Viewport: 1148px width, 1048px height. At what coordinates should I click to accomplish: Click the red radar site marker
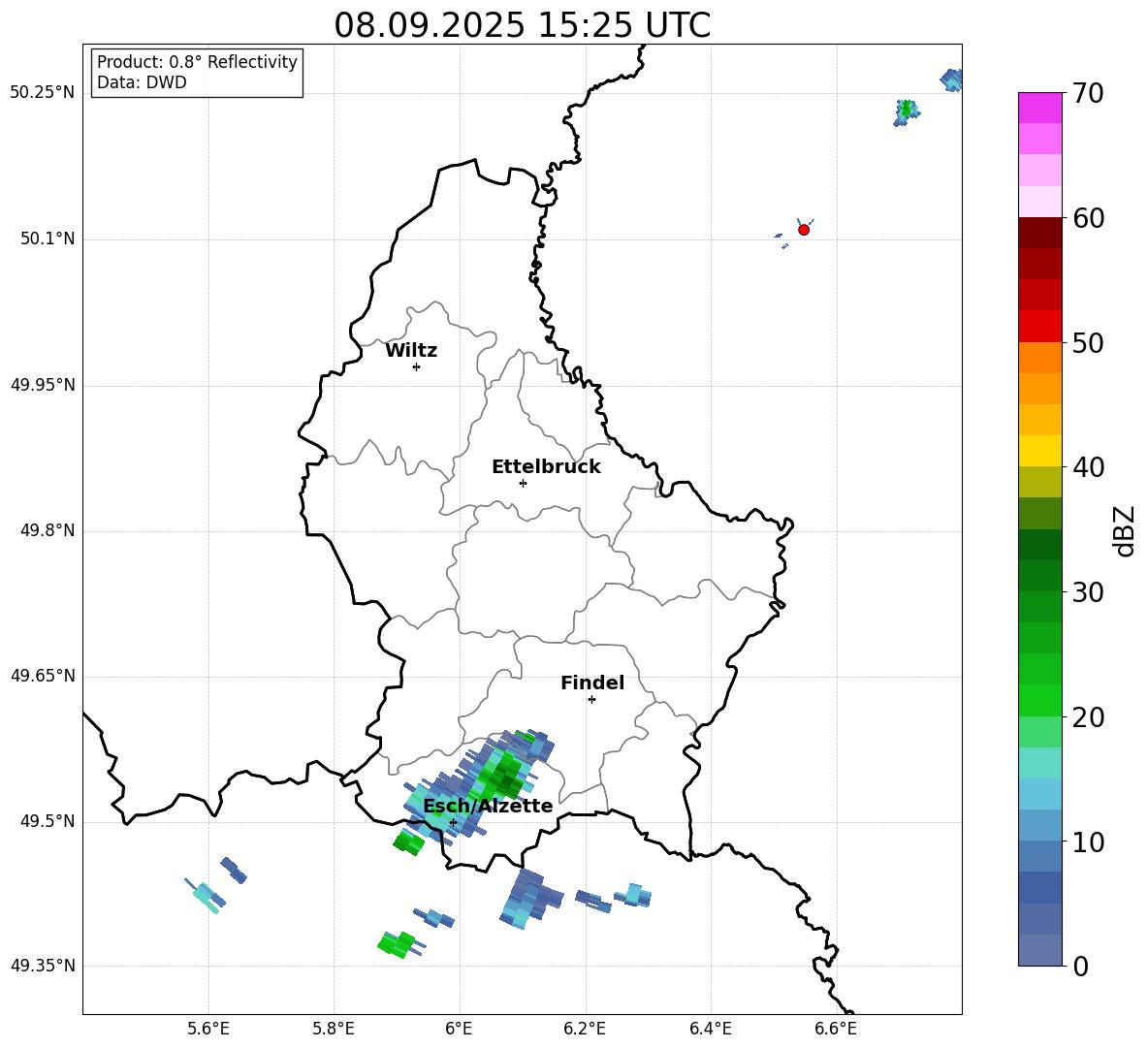804,230
